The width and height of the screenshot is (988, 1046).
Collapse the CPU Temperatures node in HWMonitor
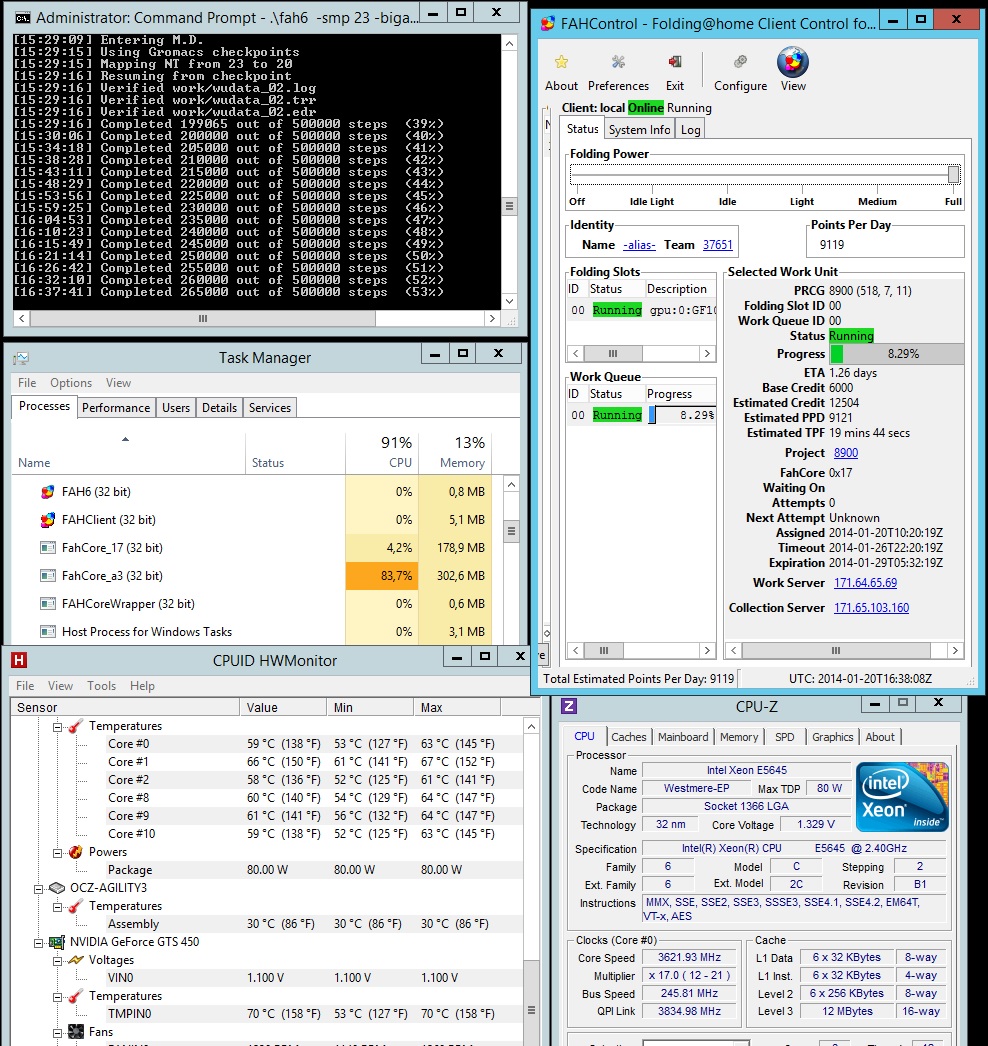pyautogui.click(x=57, y=726)
